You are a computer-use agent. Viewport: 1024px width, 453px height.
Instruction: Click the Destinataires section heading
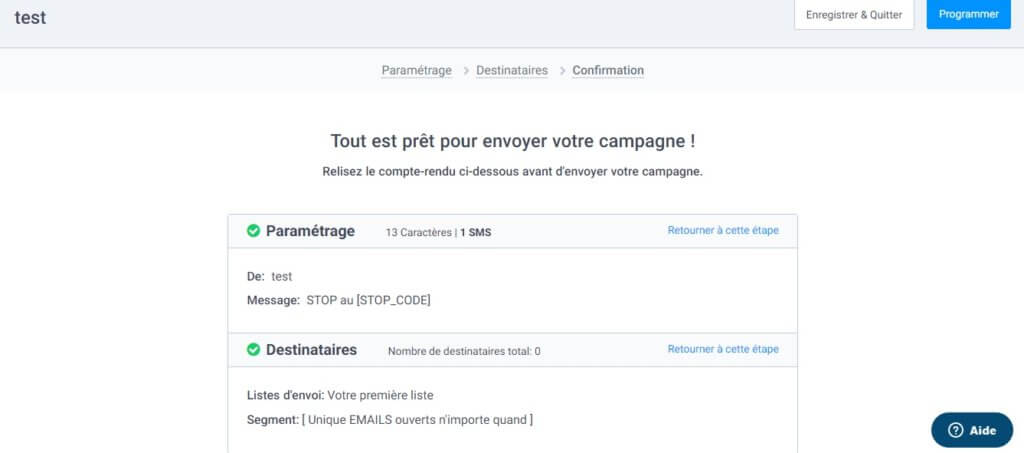[x=311, y=350]
